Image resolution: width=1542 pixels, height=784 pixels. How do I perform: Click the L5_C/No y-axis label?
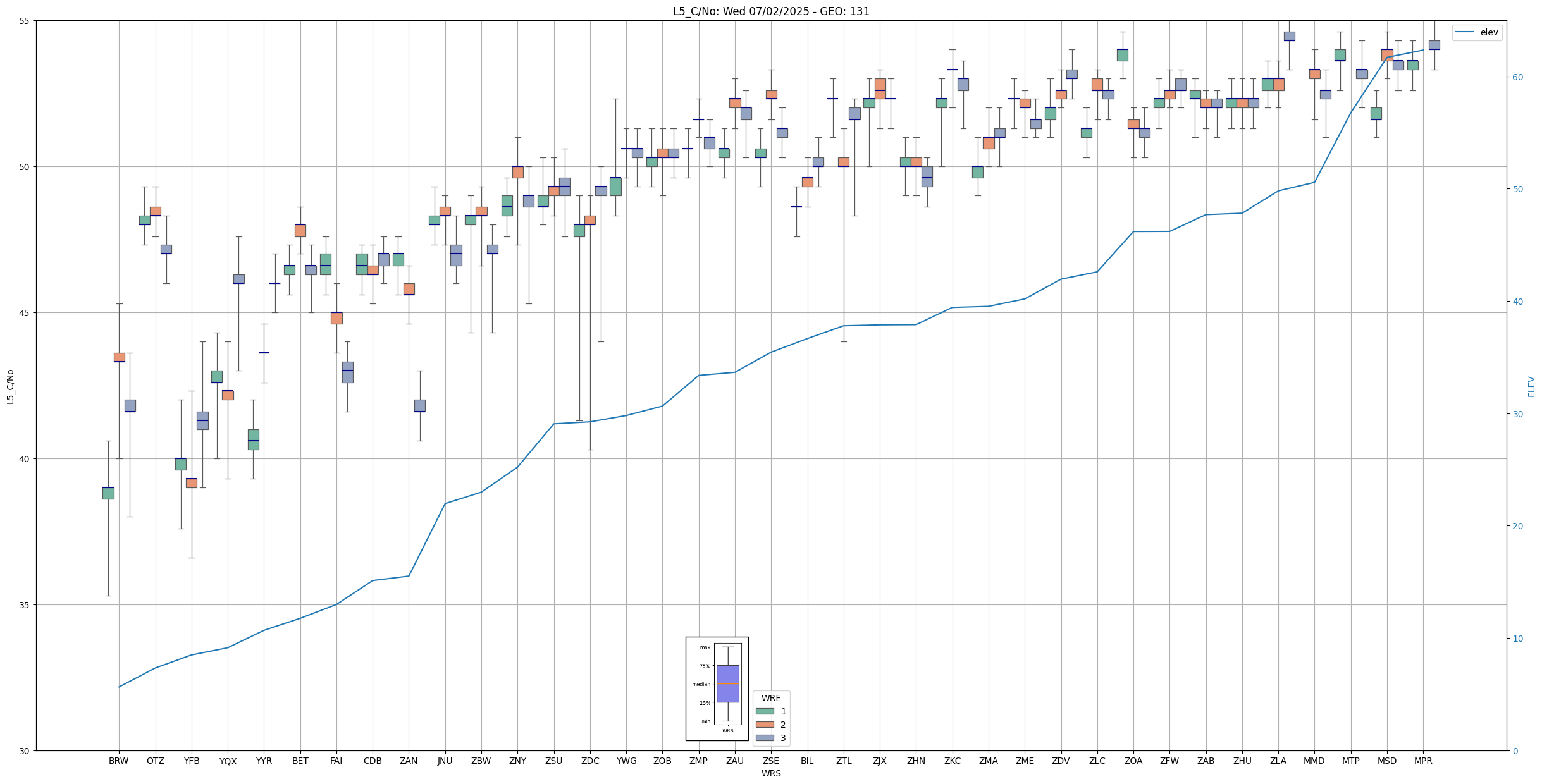[9, 386]
